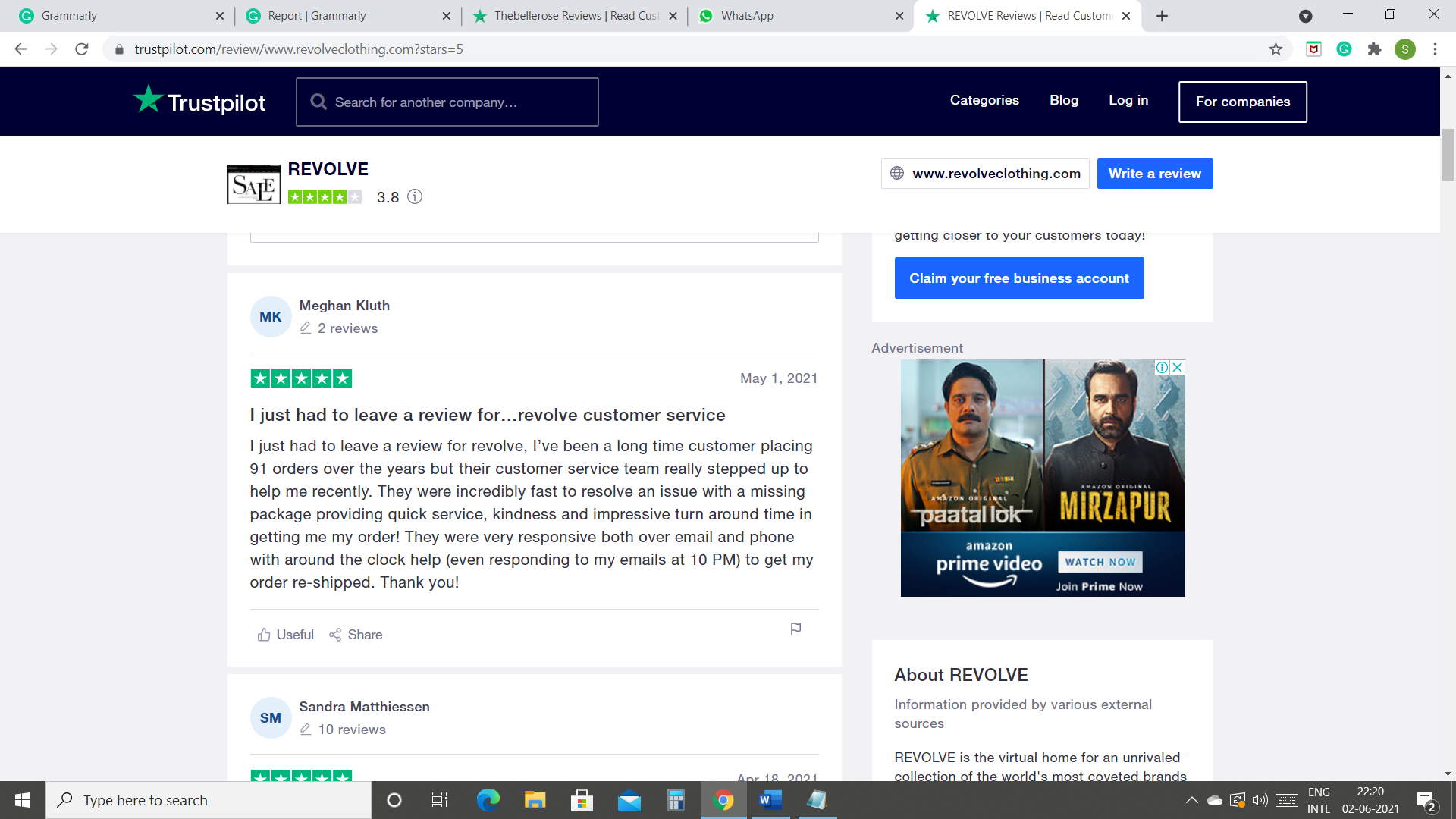Open Mail app from taskbar
1456x819 pixels.
[629, 800]
